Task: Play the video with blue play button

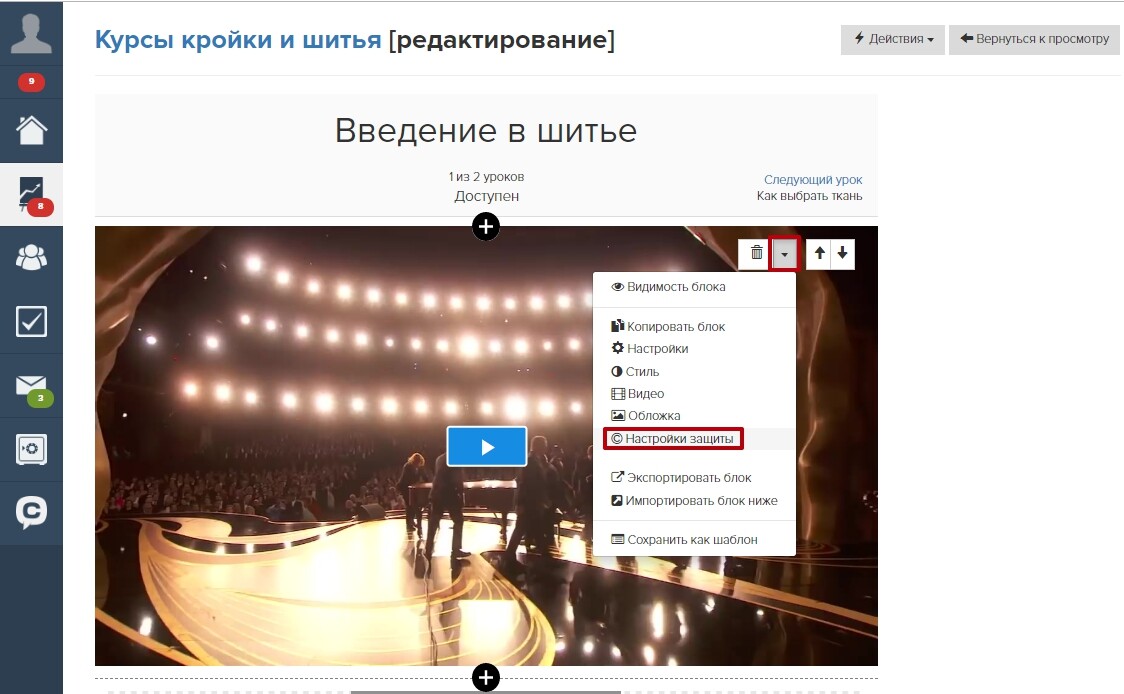Action: (487, 447)
